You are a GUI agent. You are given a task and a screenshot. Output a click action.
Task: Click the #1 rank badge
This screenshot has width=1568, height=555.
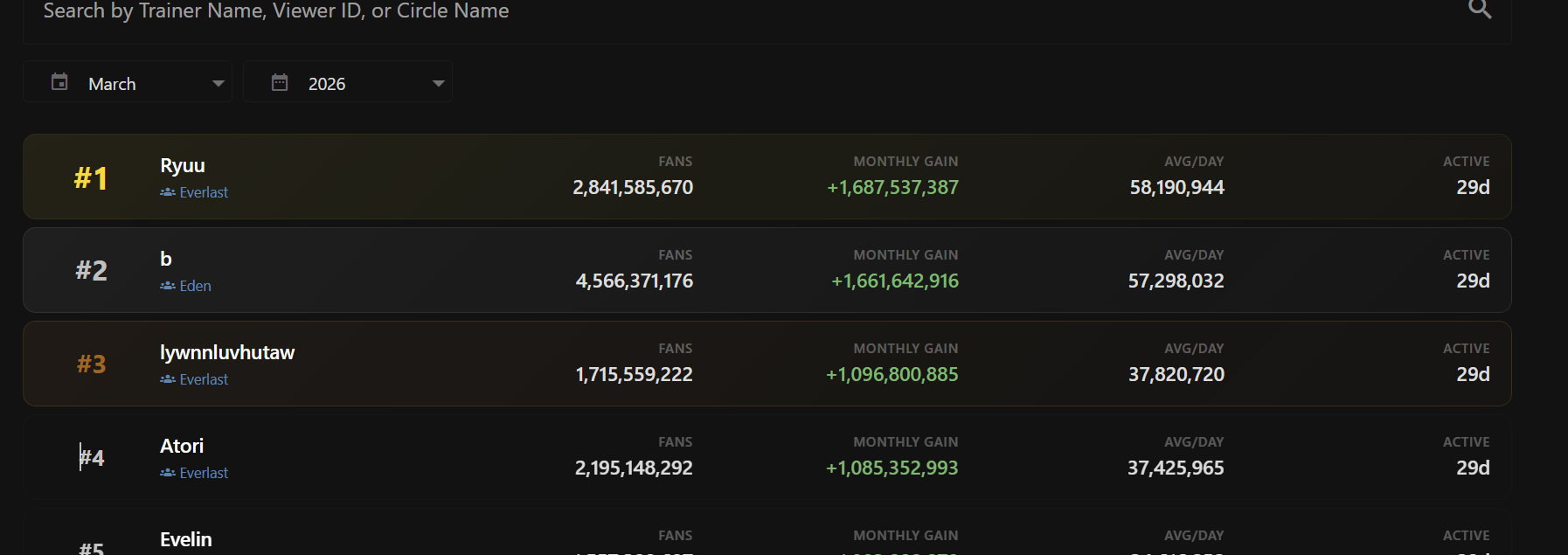point(91,178)
